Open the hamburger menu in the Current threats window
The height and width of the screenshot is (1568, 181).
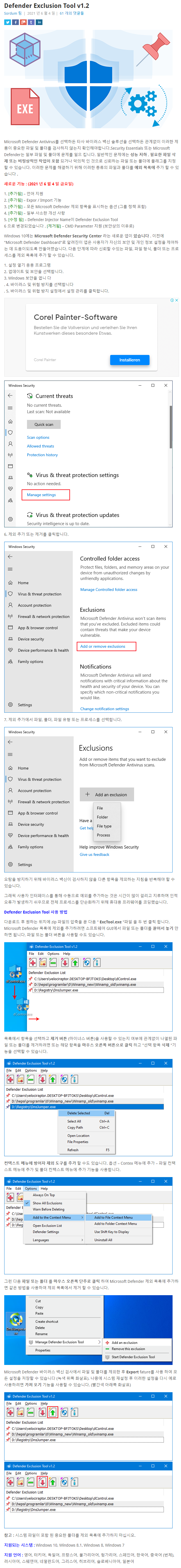pos(10,408)
